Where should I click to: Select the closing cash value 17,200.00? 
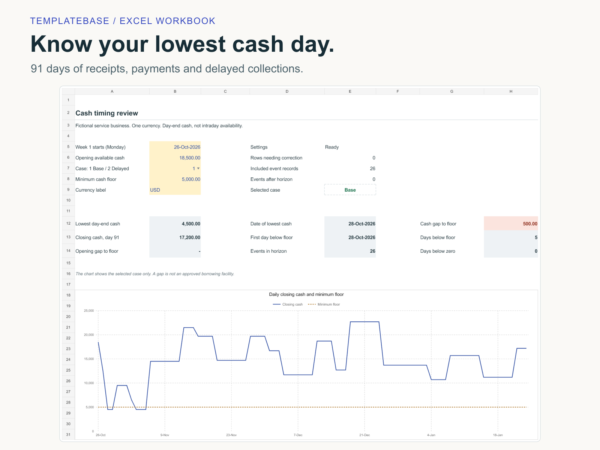[x=175, y=237]
